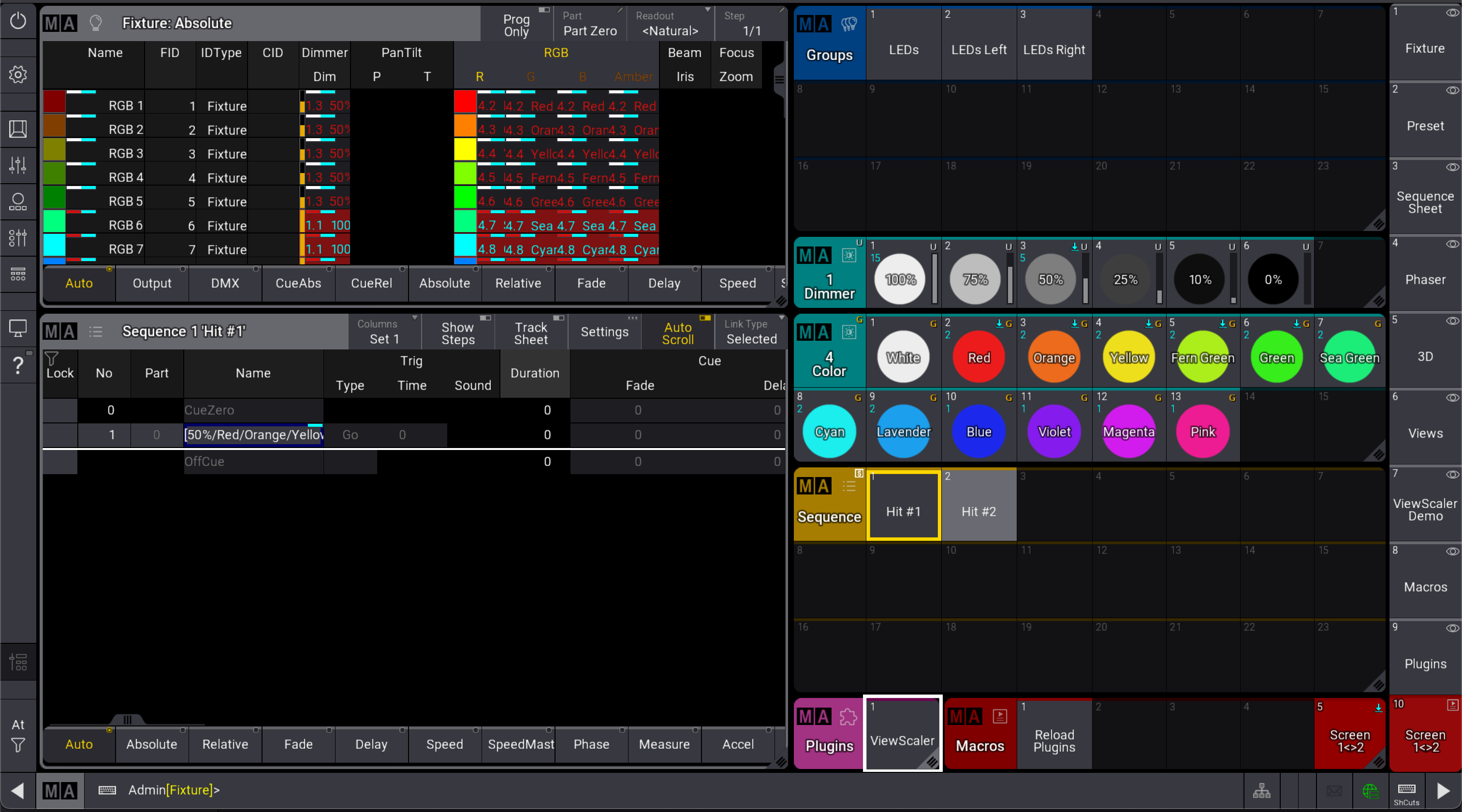Click the display monitor icon in sidebar
The width and height of the screenshot is (1462, 812).
18,328
